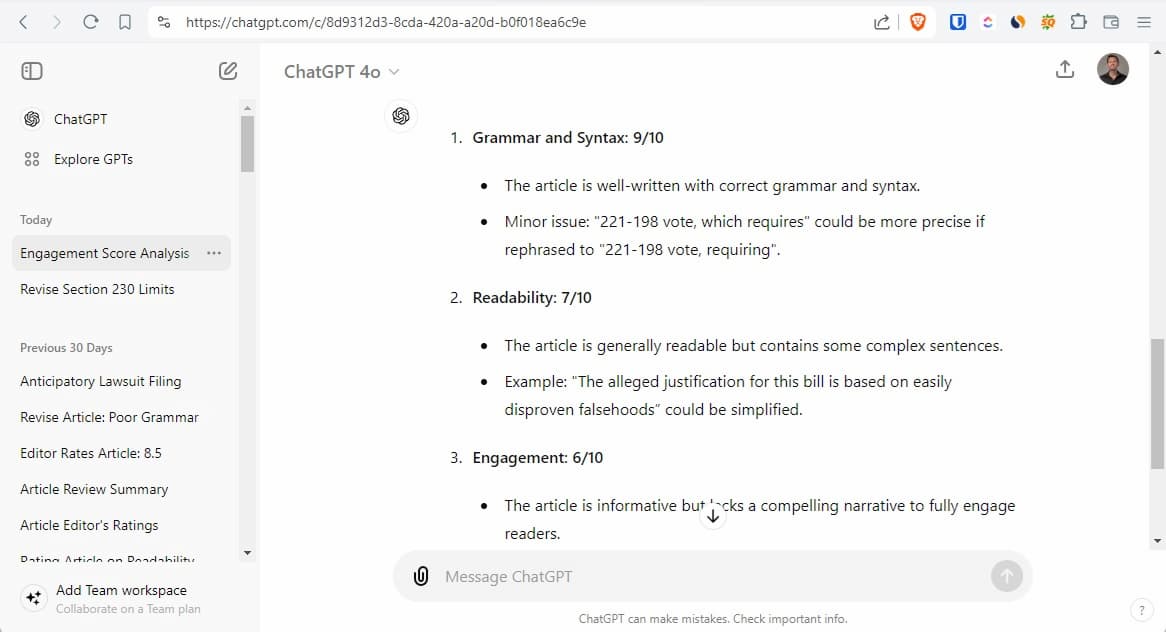
Task: Open the Explore GPTs grid icon
Action: coord(32,159)
